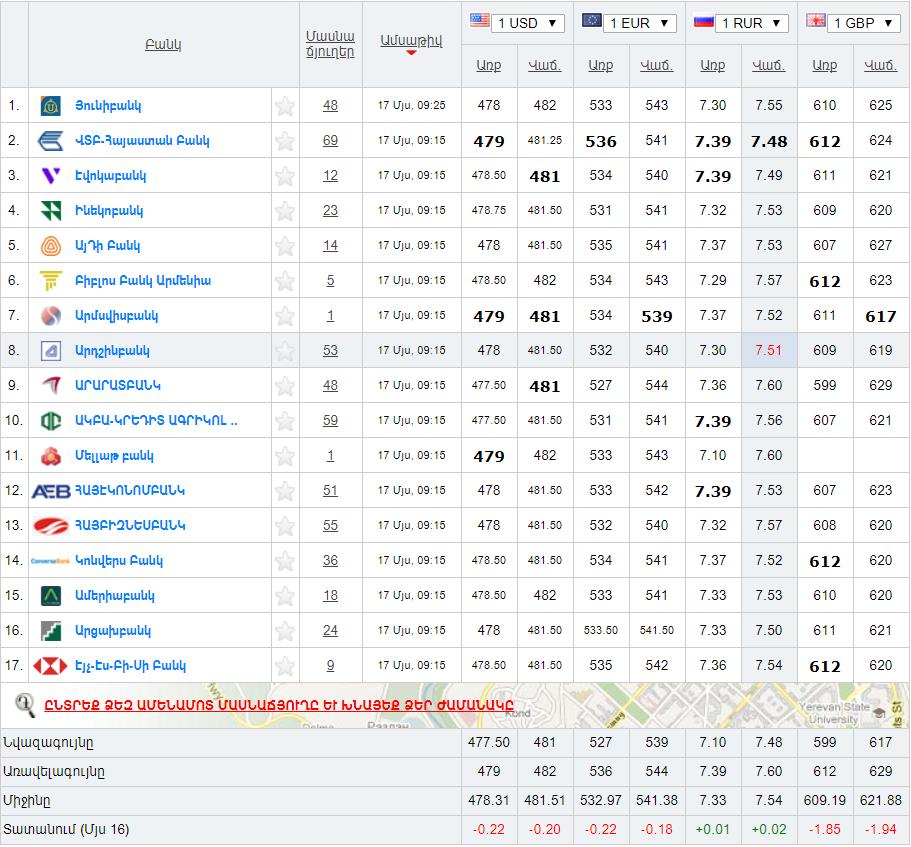Toggle favorite star for Ամերիաբանկ
Image resolution: width=911 pixels, height=847 pixels.
[x=285, y=596]
